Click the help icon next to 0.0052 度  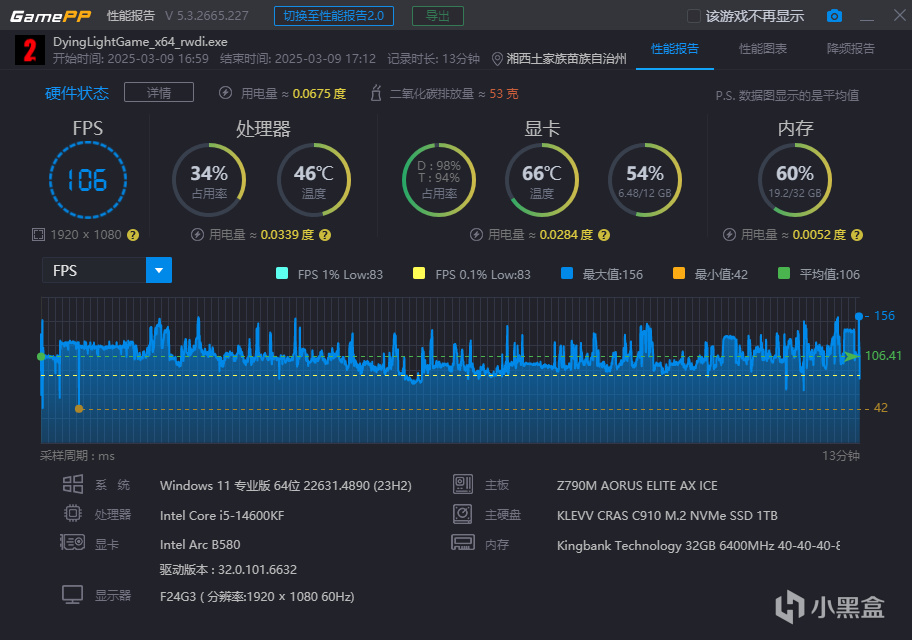coord(856,235)
